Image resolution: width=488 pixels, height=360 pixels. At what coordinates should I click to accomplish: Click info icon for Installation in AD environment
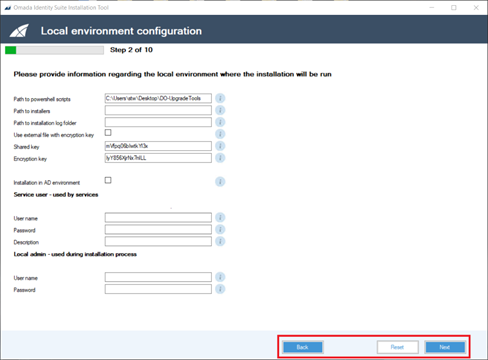coord(220,182)
